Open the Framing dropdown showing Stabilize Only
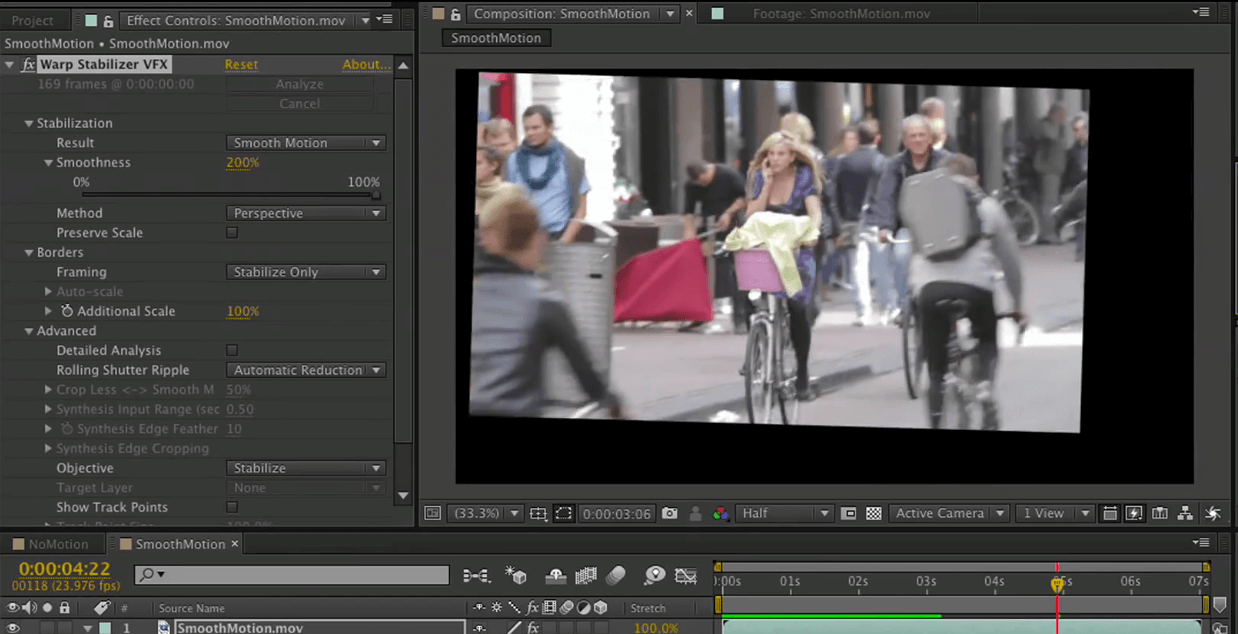 pyautogui.click(x=306, y=272)
